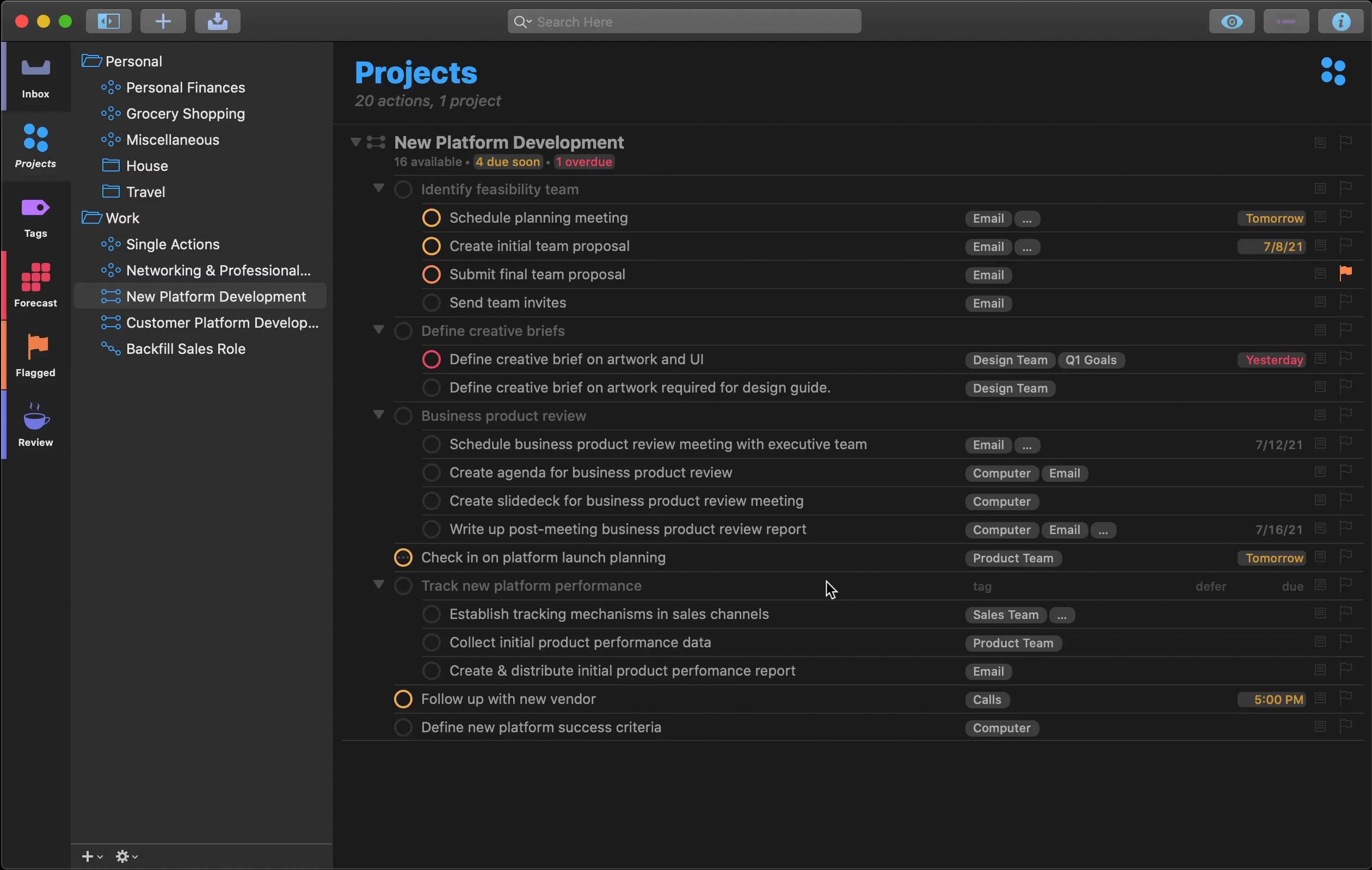Open Customer Platform Develop... project
1372x870 pixels.
(222, 323)
